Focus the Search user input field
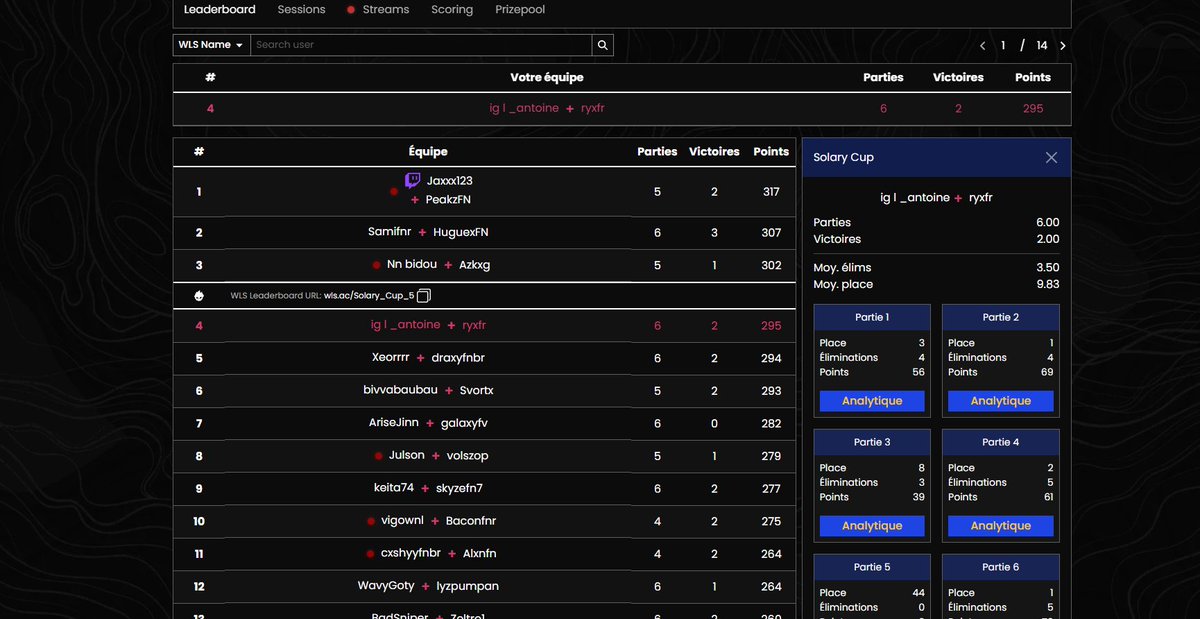The height and width of the screenshot is (619, 1200). coord(421,45)
